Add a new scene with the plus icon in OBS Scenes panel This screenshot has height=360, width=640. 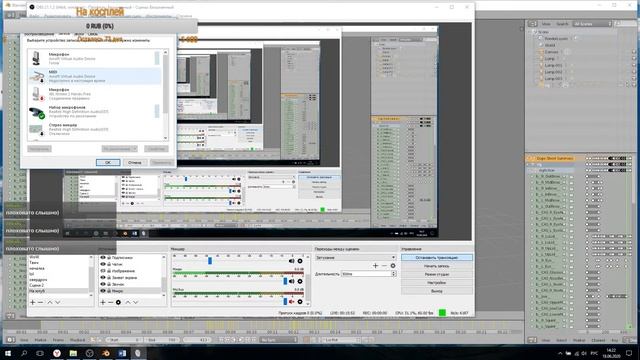click(33, 302)
